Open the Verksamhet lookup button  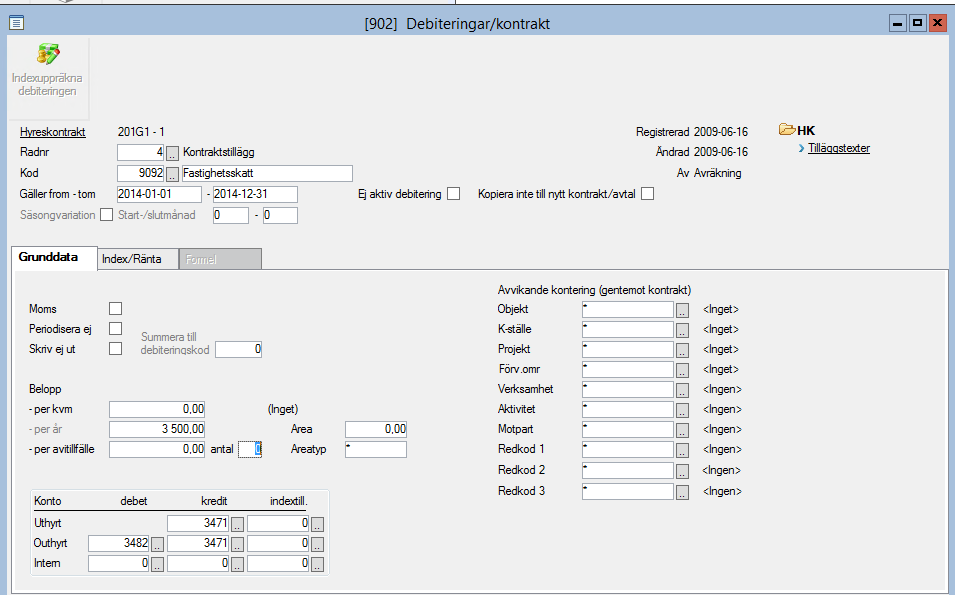[x=682, y=390]
